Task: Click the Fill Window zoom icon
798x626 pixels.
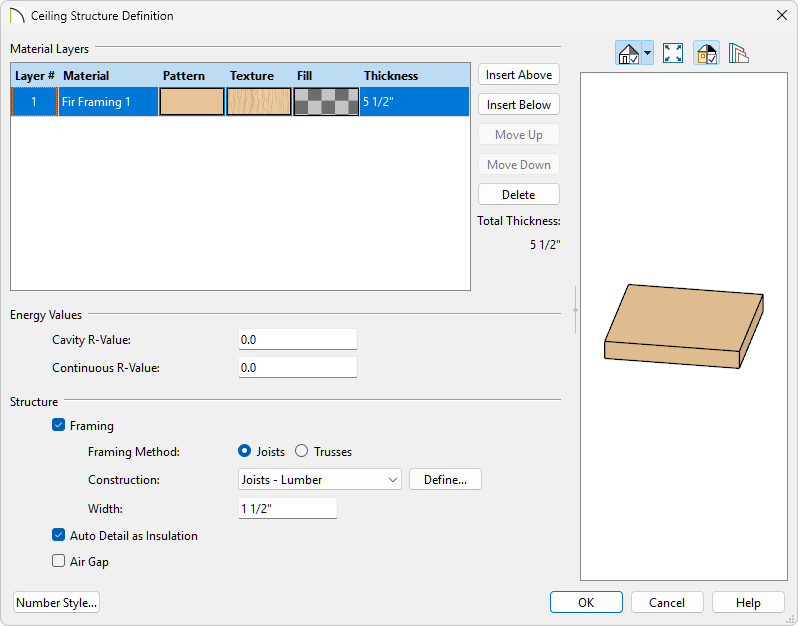Action: coord(673,53)
